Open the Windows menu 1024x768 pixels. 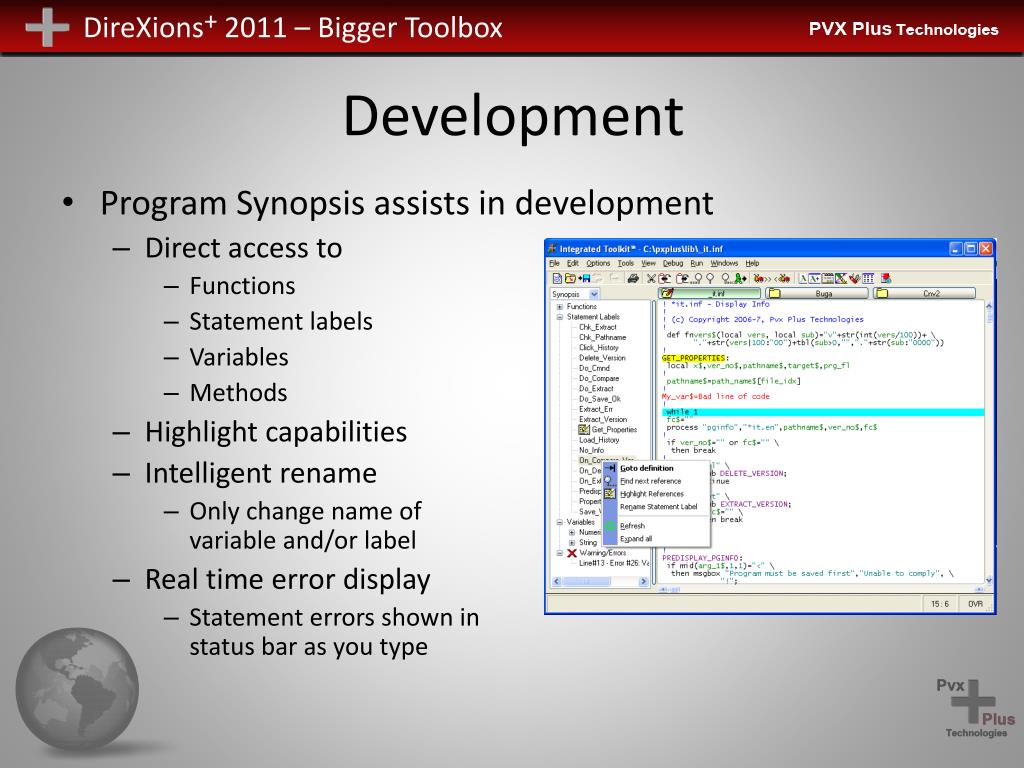724,263
